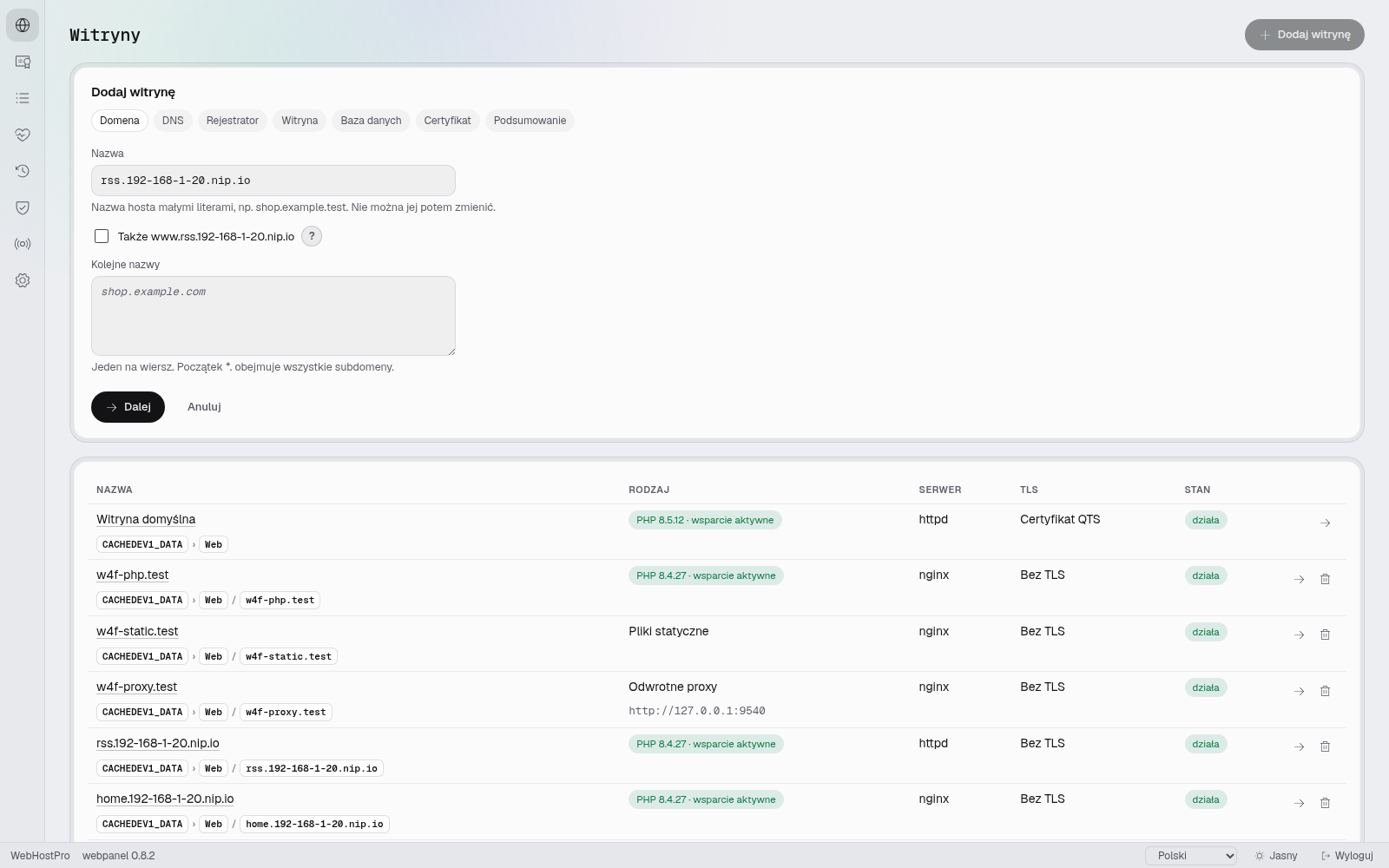Switch to the Rejestrator step tab
The image size is (1389, 868).
(x=233, y=121)
